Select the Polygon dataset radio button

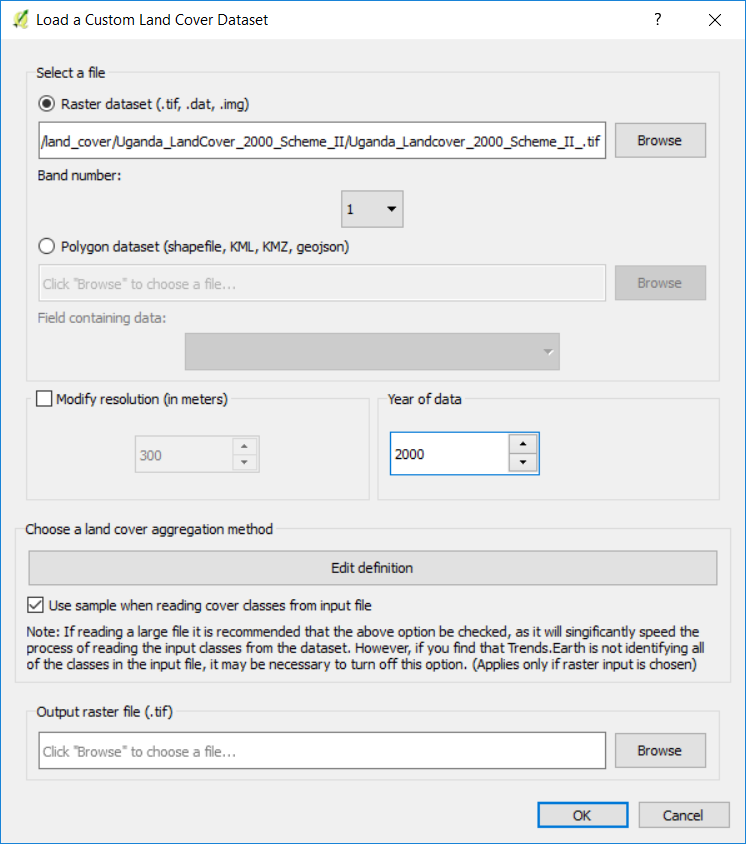pos(47,246)
